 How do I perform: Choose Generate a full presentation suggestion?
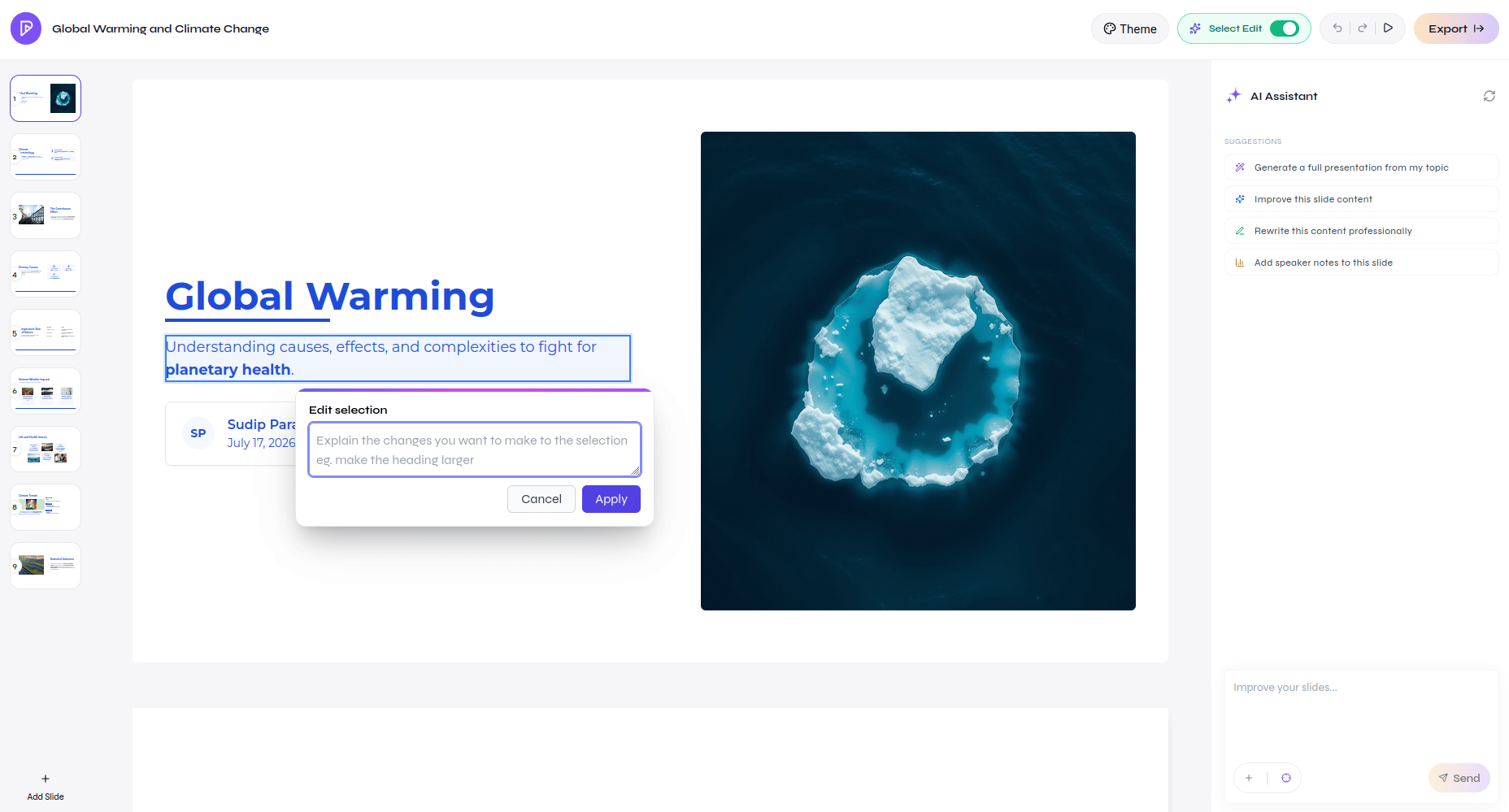click(x=1361, y=167)
